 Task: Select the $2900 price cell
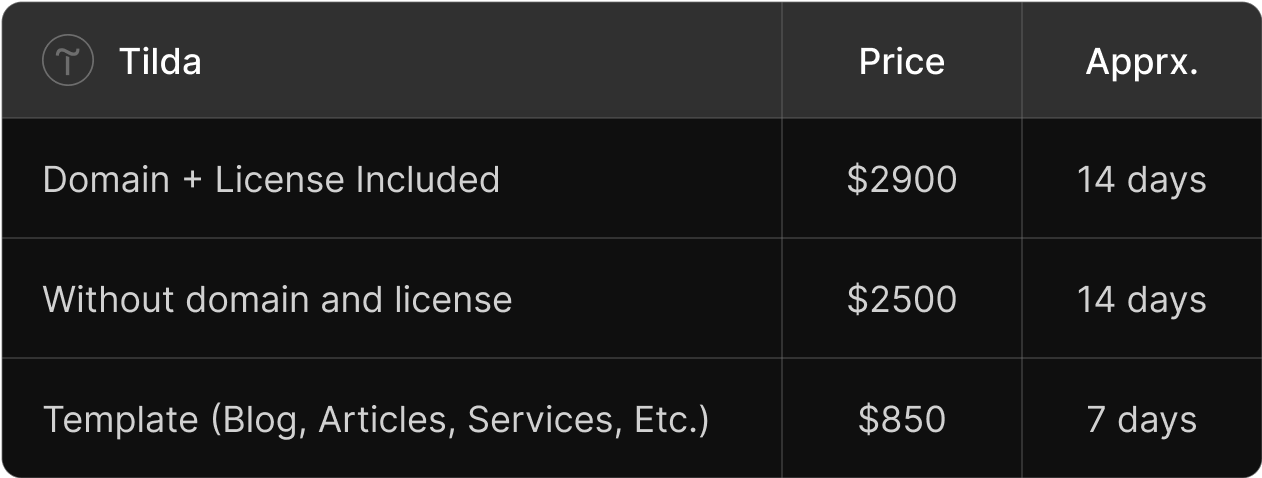click(x=901, y=180)
